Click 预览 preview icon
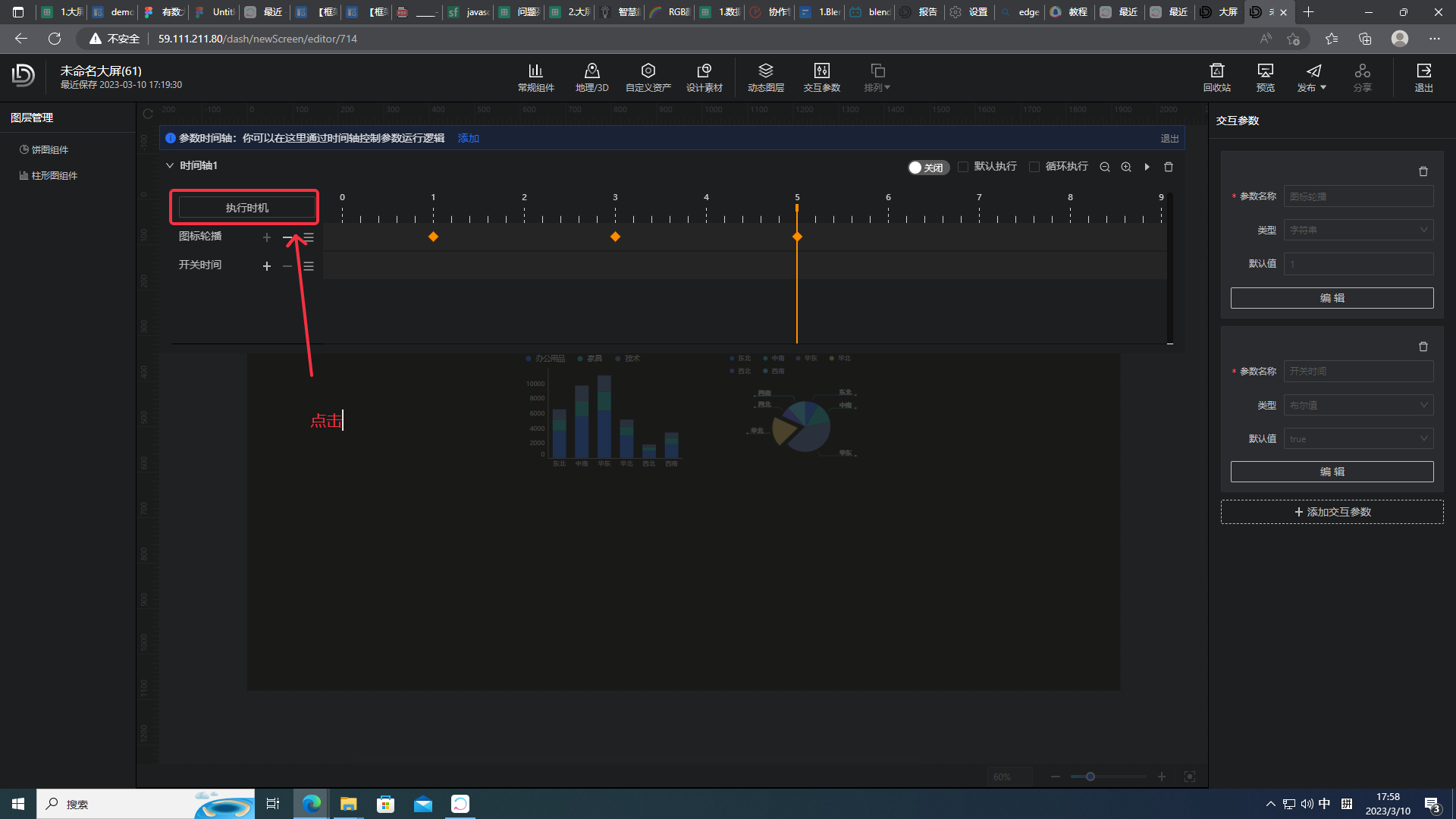Viewport: 1456px width, 819px height. [1265, 77]
